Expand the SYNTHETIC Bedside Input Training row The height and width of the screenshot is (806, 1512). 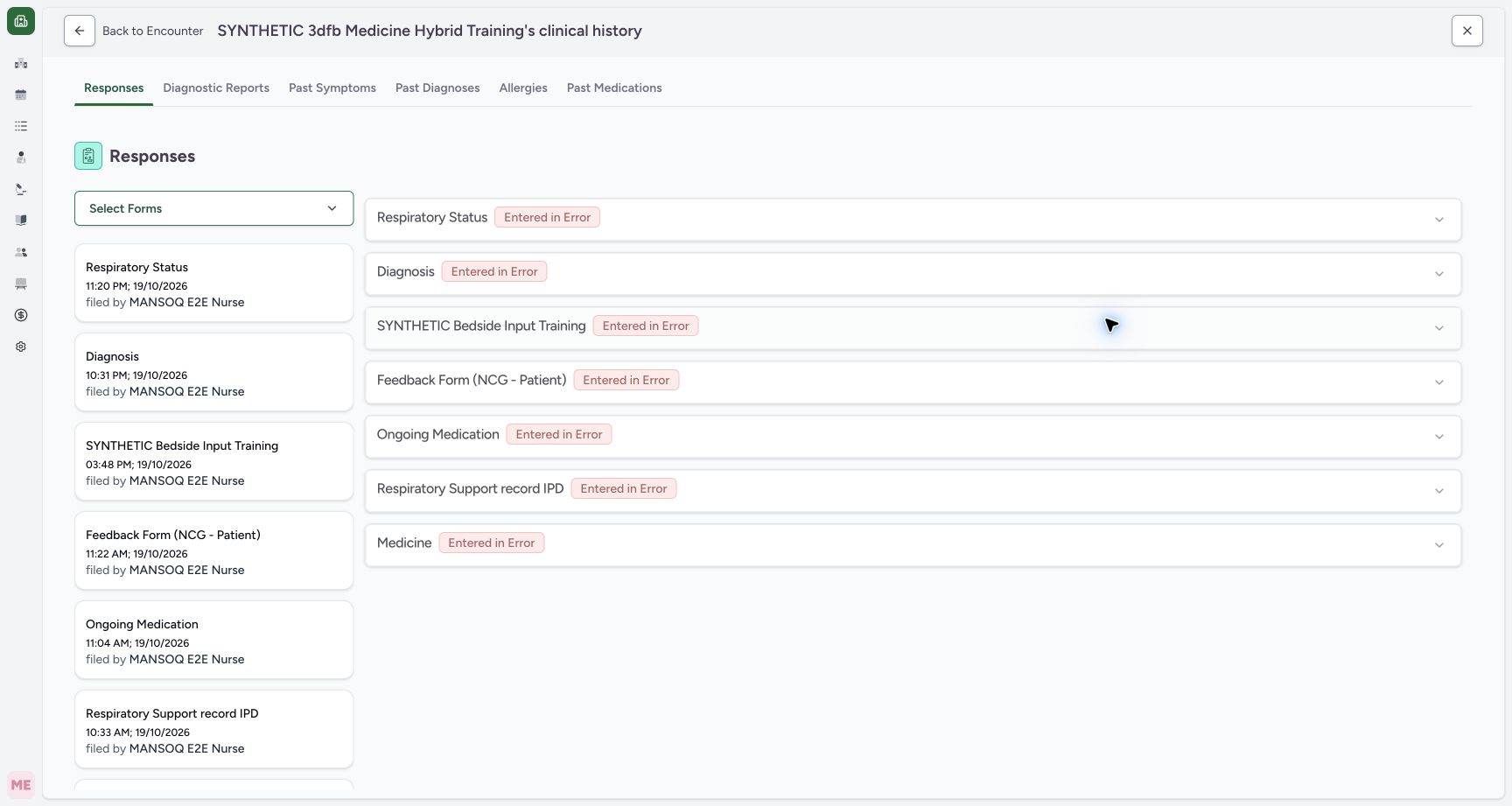point(913,327)
